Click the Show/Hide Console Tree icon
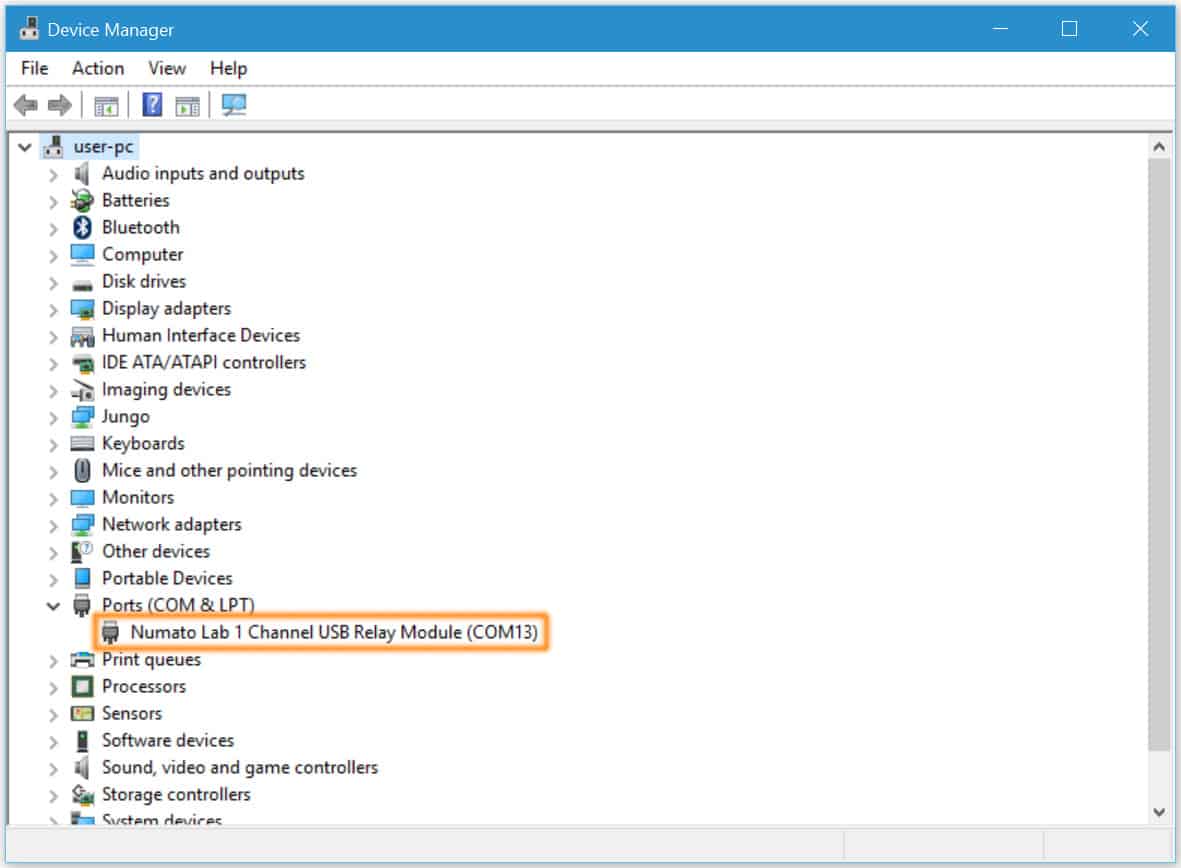This screenshot has height=868, width=1181. (106, 105)
